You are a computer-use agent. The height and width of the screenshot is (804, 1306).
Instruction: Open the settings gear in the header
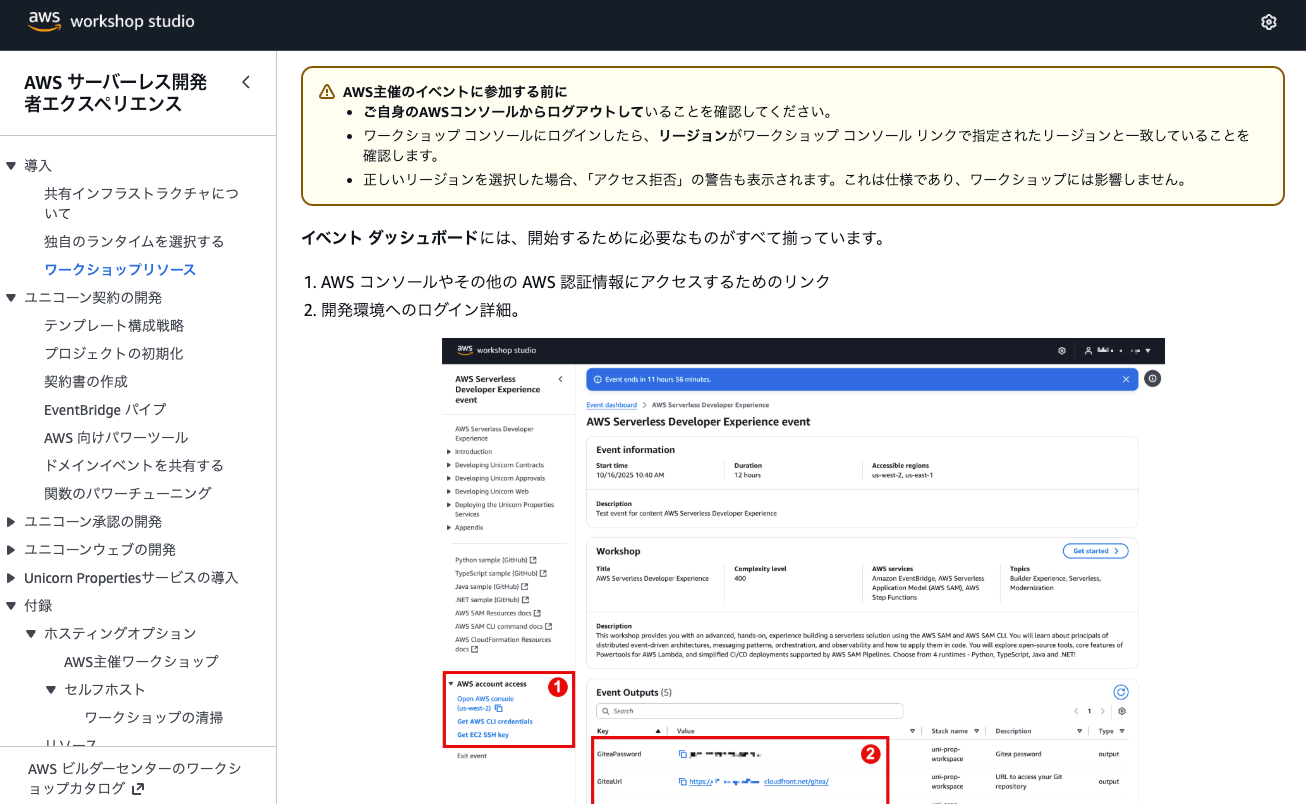tap(1269, 22)
